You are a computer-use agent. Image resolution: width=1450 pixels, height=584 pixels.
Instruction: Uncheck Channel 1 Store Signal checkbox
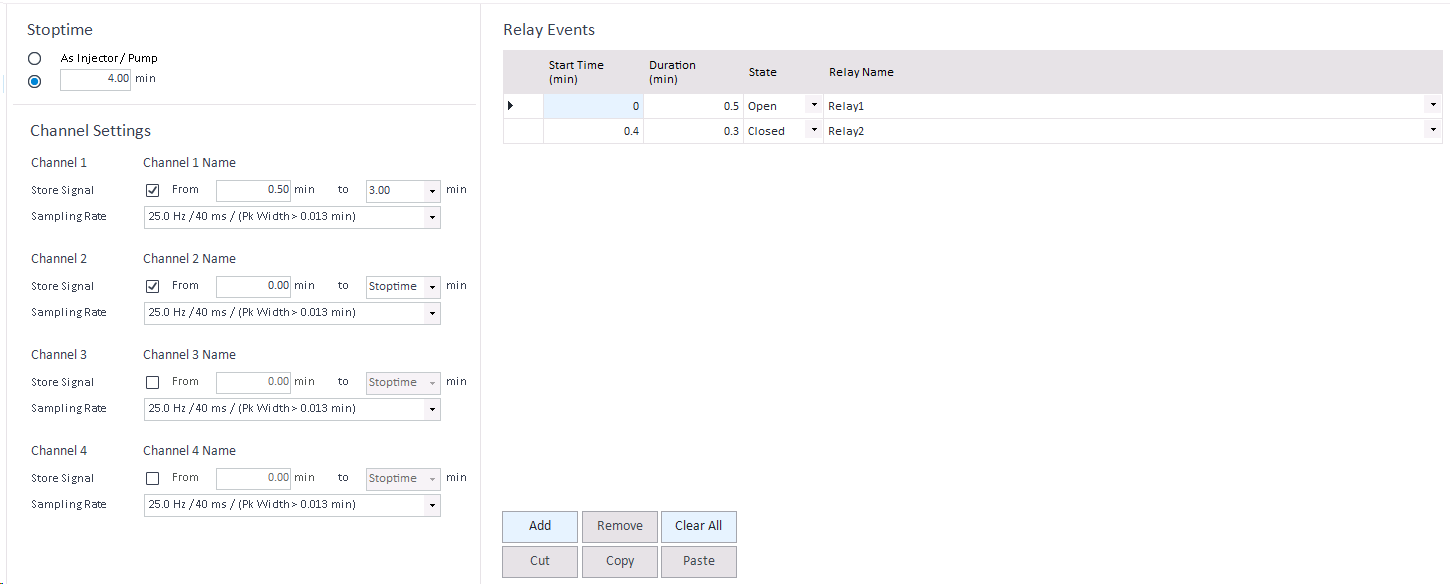(153, 190)
